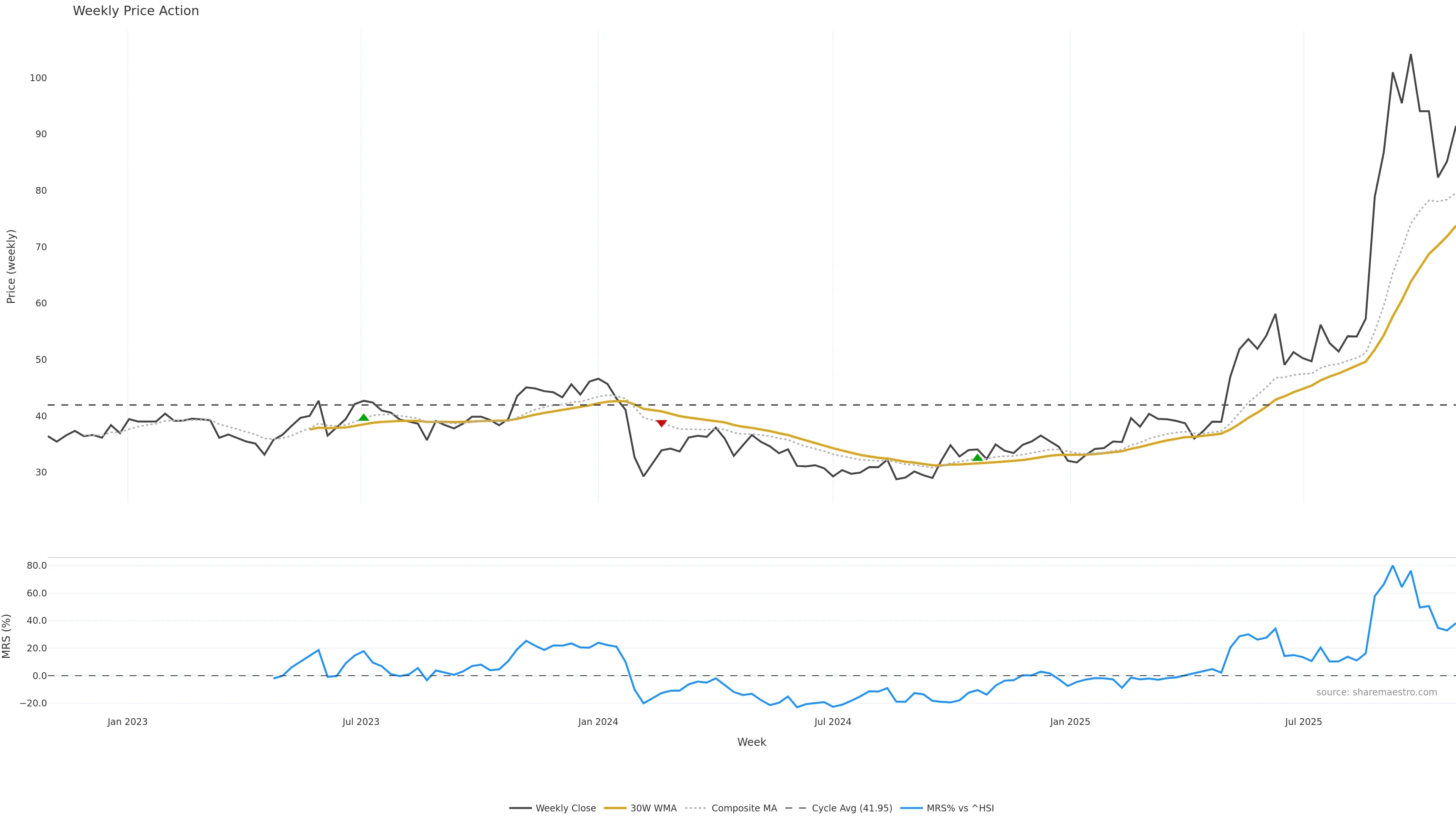Click the MRS (%) y-axis title
This screenshot has height=819, width=1456.
point(7,636)
